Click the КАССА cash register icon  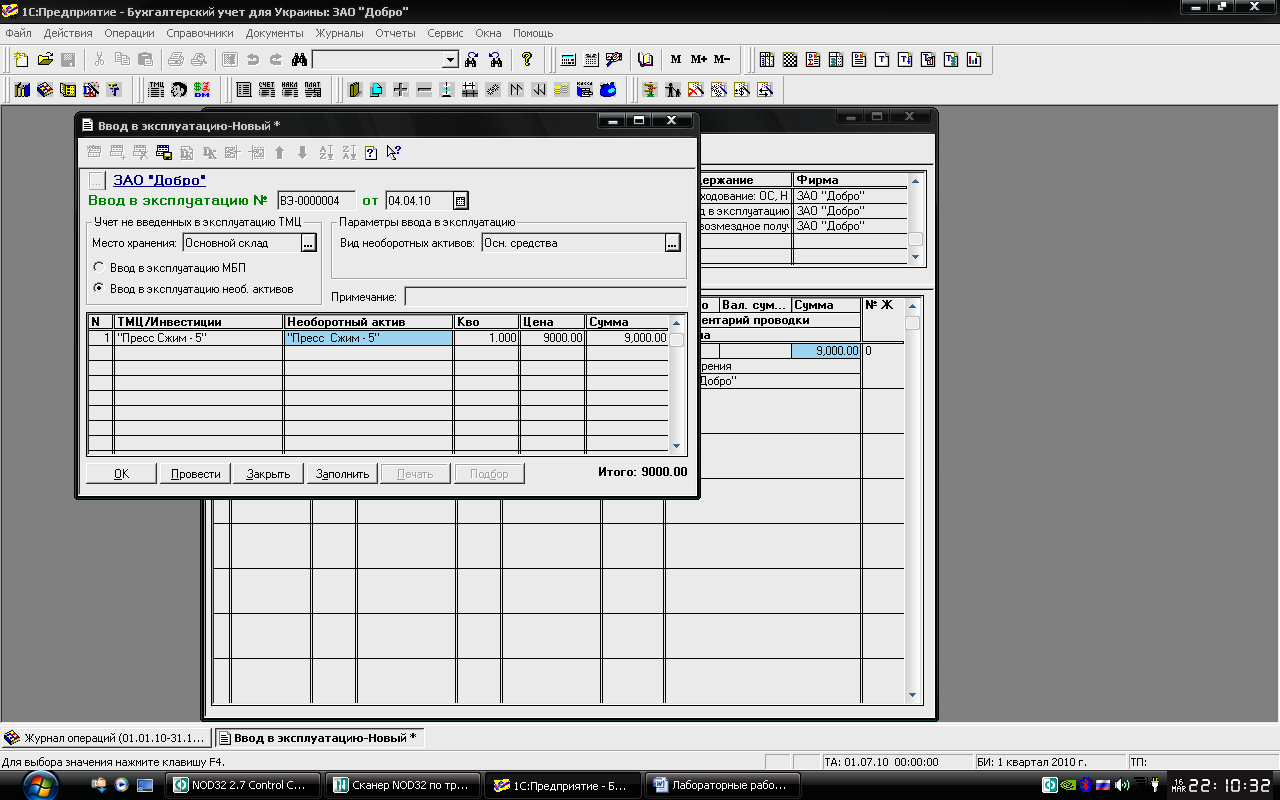(585, 89)
